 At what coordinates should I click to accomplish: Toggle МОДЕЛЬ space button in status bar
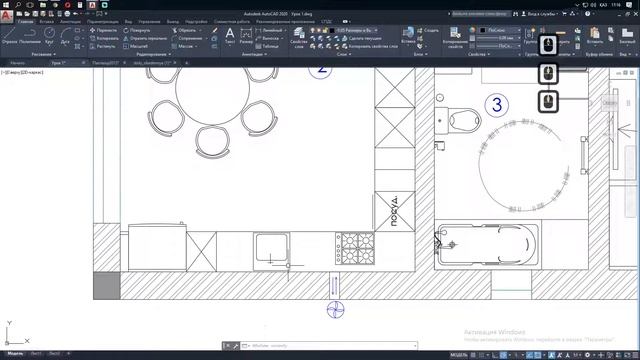click(458, 355)
